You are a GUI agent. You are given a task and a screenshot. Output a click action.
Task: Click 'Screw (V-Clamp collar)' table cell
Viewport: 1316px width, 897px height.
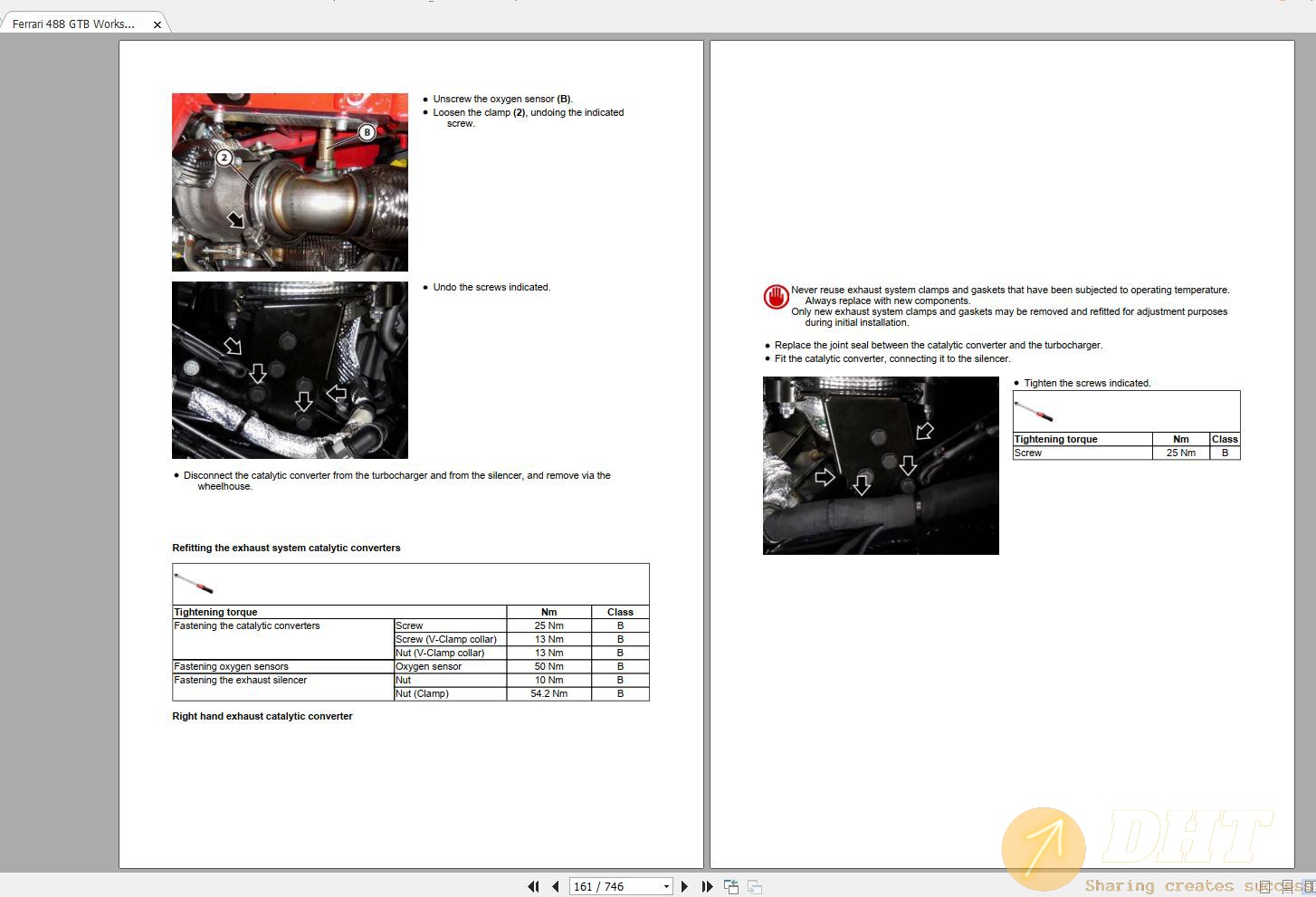tap(450, 639)
